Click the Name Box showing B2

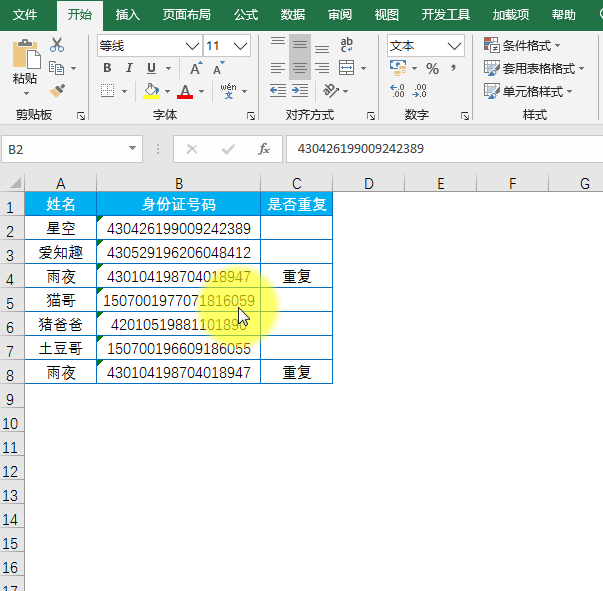[72, 149]
